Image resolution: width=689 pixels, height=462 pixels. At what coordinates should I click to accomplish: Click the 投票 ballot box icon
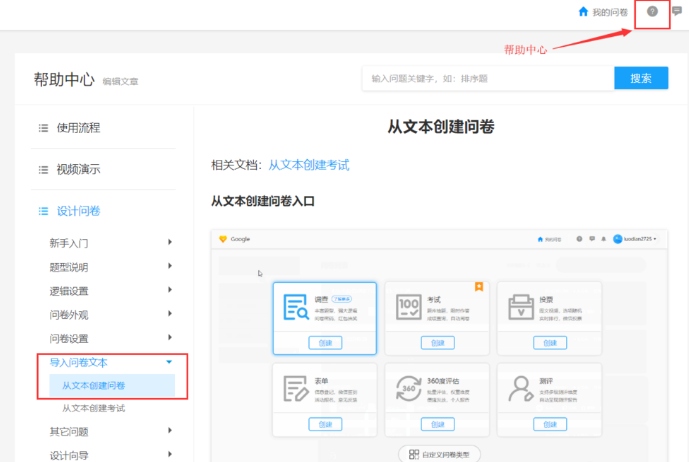pyautogui.click(x=521, y=307)
